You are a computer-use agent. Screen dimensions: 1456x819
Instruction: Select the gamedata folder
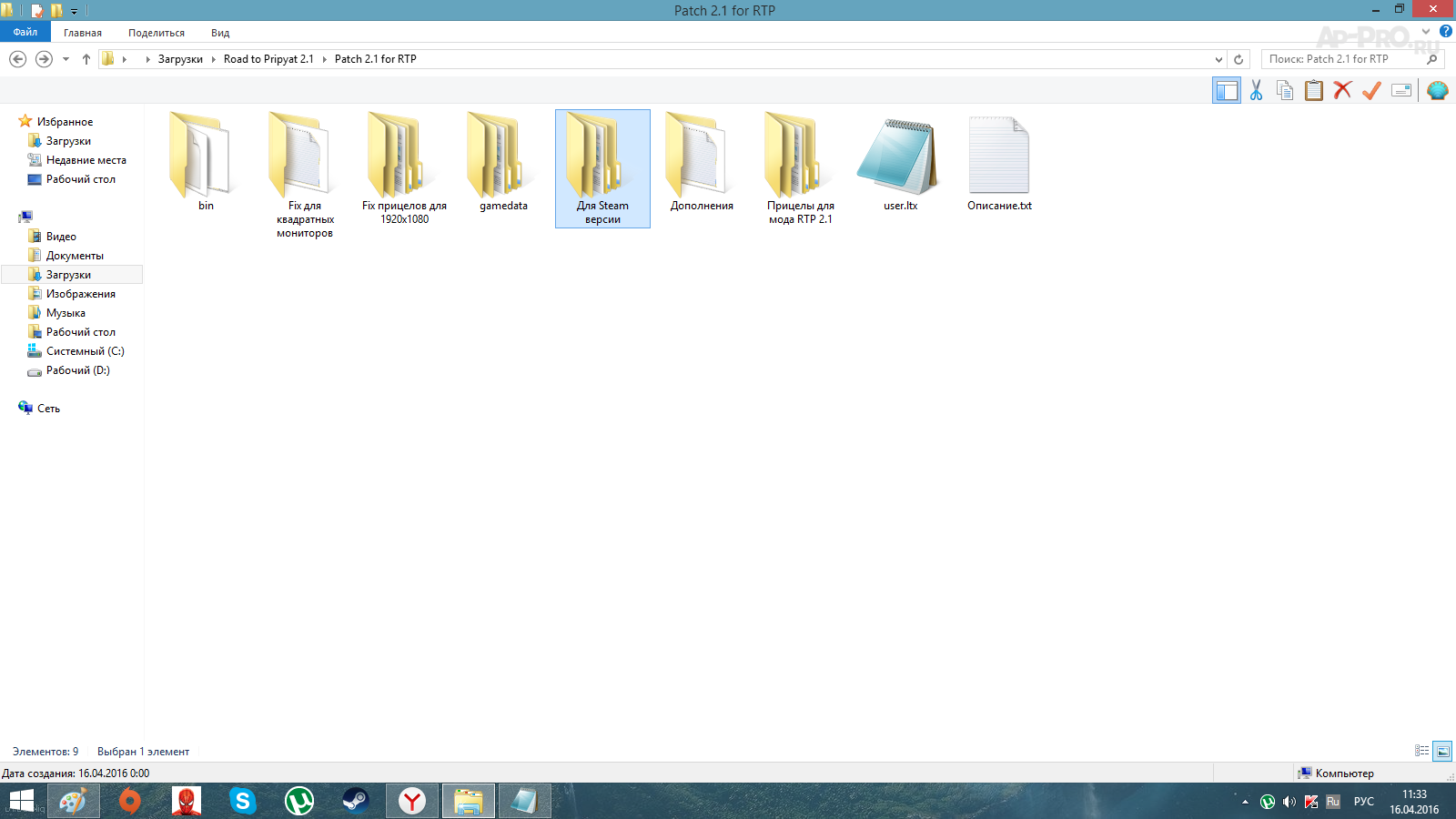tap(503, 162)
